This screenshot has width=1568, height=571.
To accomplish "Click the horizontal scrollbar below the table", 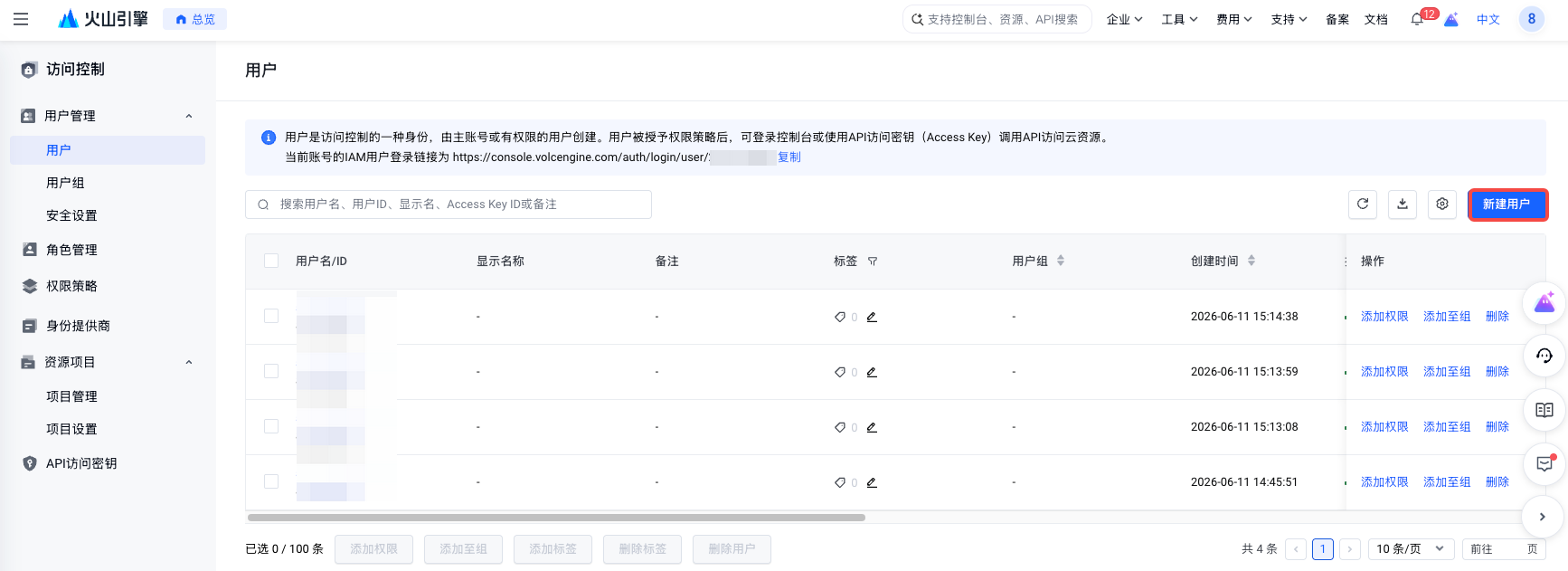I will pyautogui.click(x=556, y=518).
